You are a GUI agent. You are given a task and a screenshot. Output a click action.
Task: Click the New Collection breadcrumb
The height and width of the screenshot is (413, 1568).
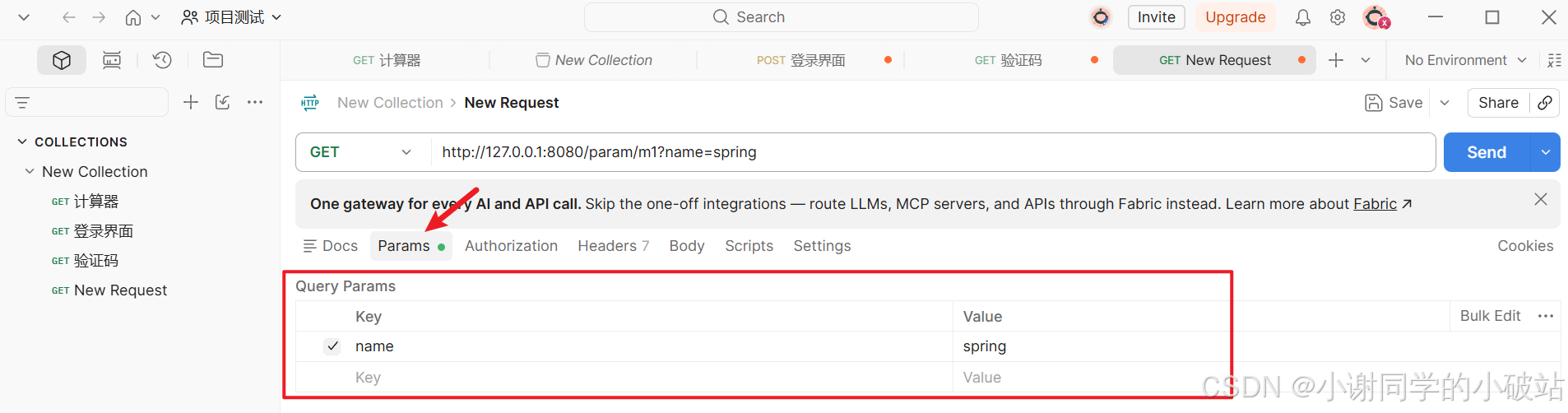tap(390, 103)
